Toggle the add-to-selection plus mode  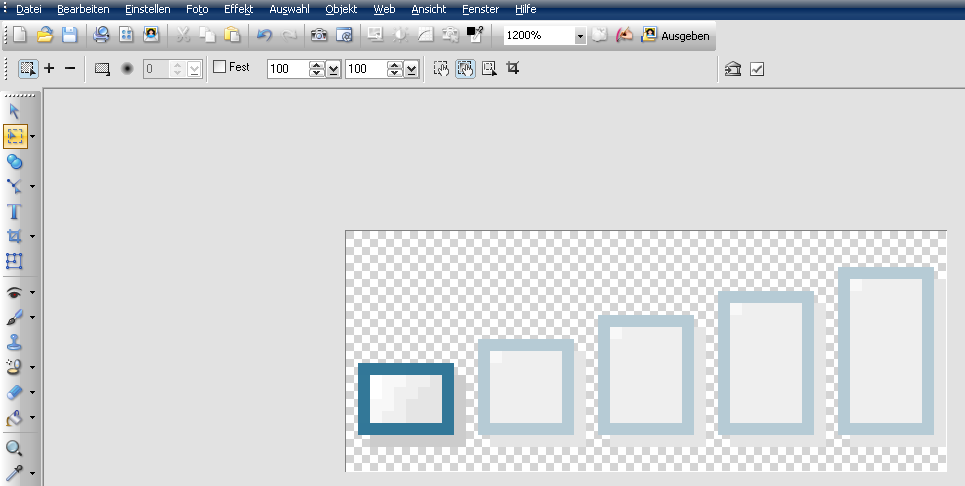pos(50,69)
